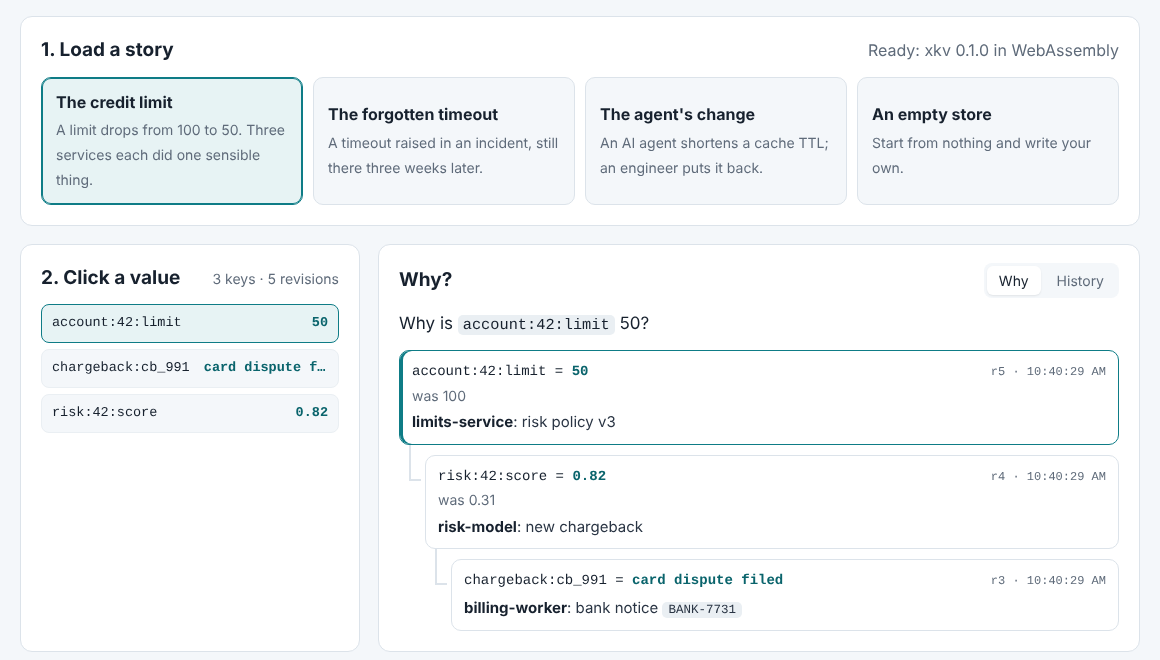Click the '3 keys · 5 revisions' counter
The image size is (1160, 660).
tap(275, 279)
